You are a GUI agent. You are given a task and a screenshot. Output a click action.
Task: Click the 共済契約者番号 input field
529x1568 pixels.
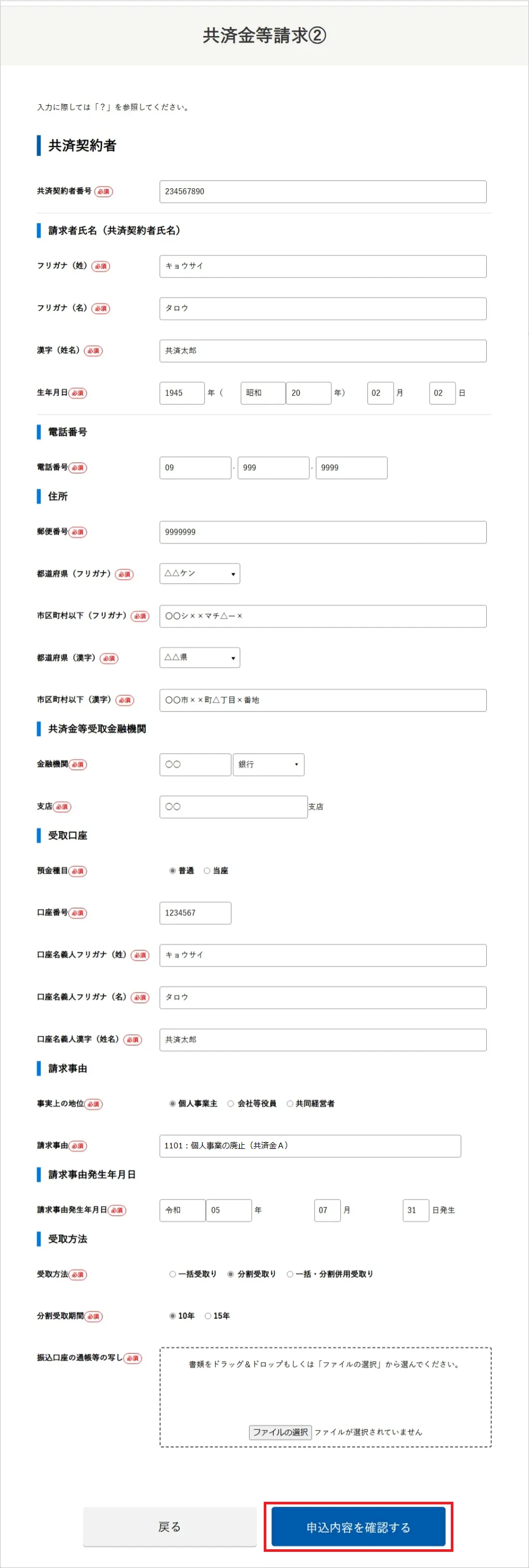pos(323,191)
